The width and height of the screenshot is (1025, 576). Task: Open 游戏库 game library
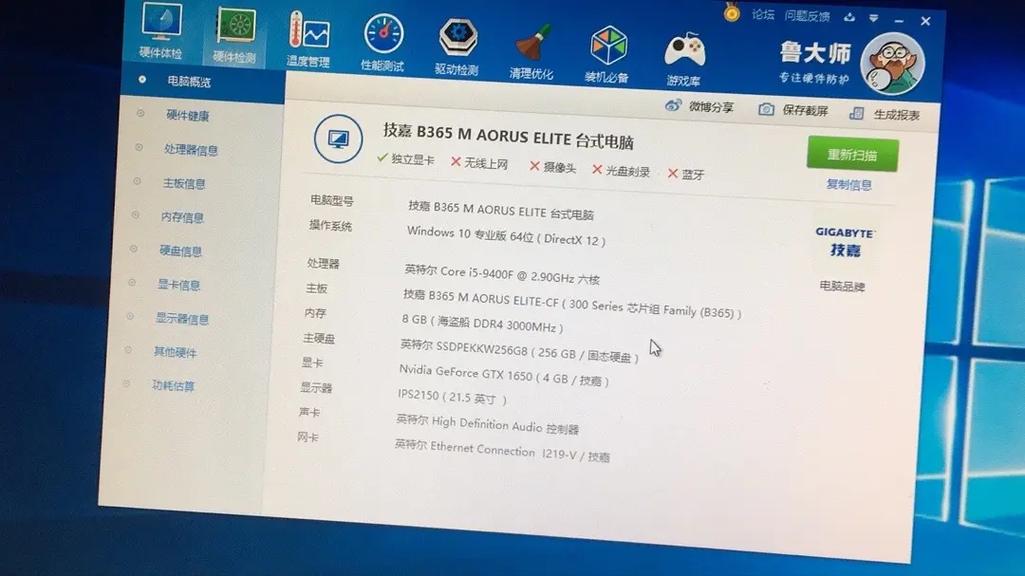[x=684, y=60]
